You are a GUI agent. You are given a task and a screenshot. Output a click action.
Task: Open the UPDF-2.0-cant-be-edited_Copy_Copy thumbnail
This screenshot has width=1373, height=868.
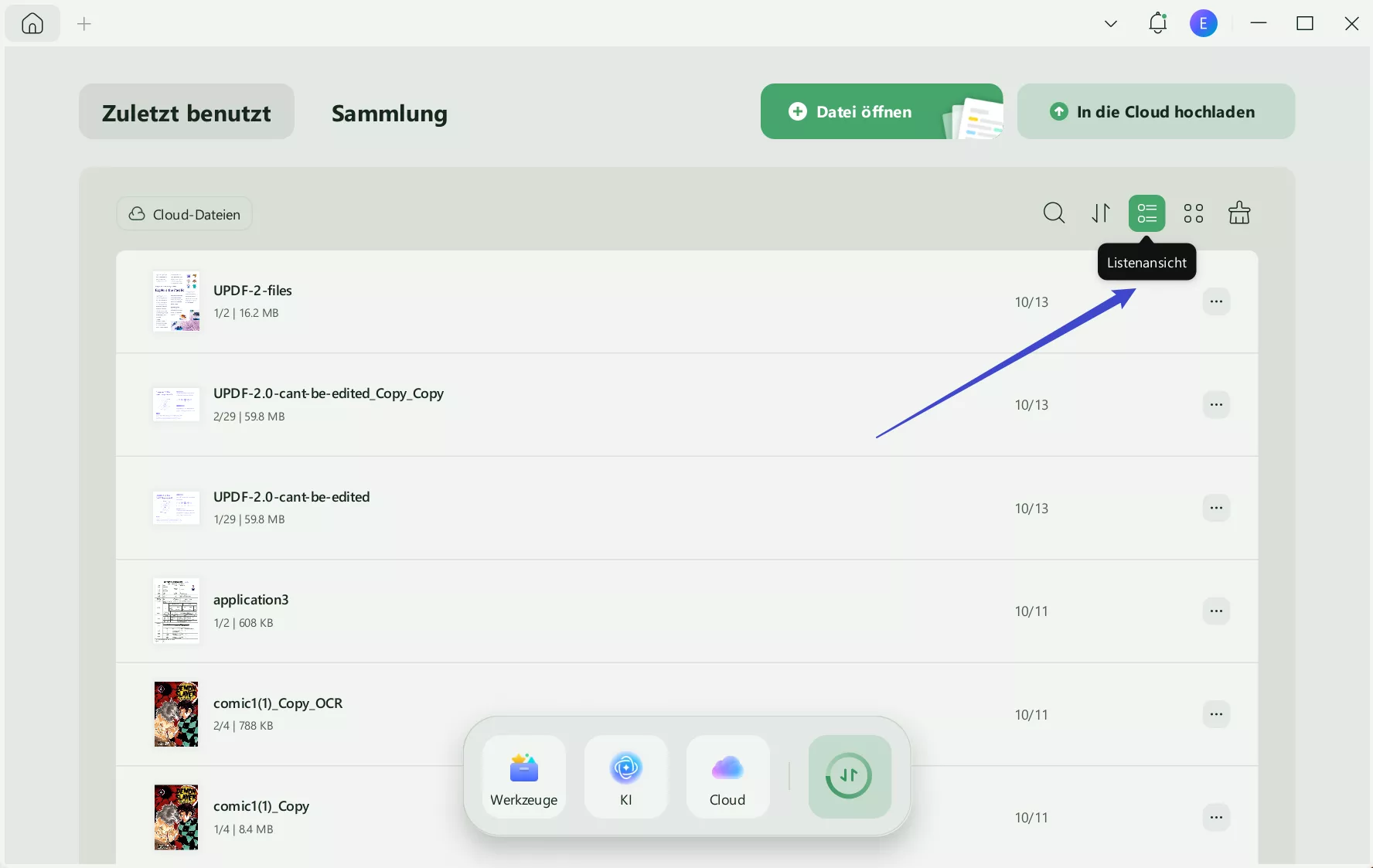coord(176,404)
